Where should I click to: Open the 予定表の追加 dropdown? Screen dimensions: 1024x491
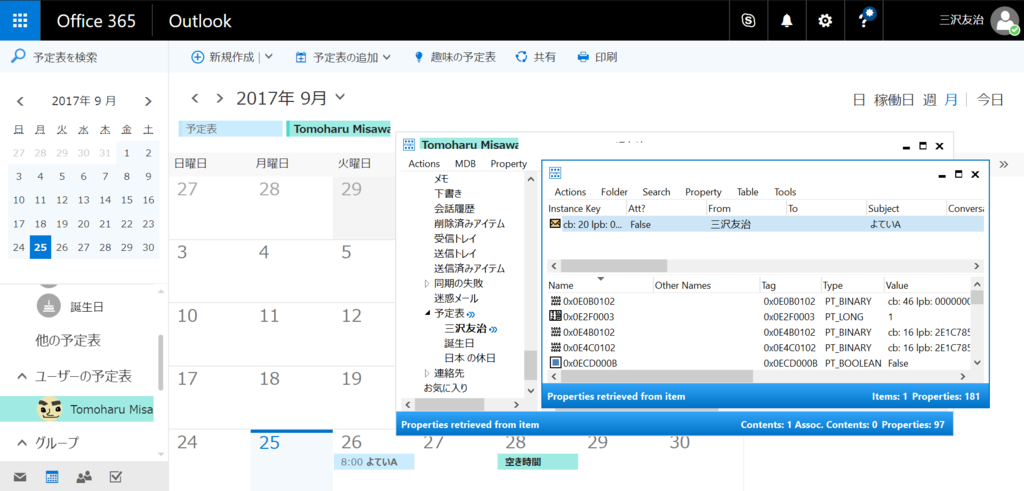(x=387, y=57)
